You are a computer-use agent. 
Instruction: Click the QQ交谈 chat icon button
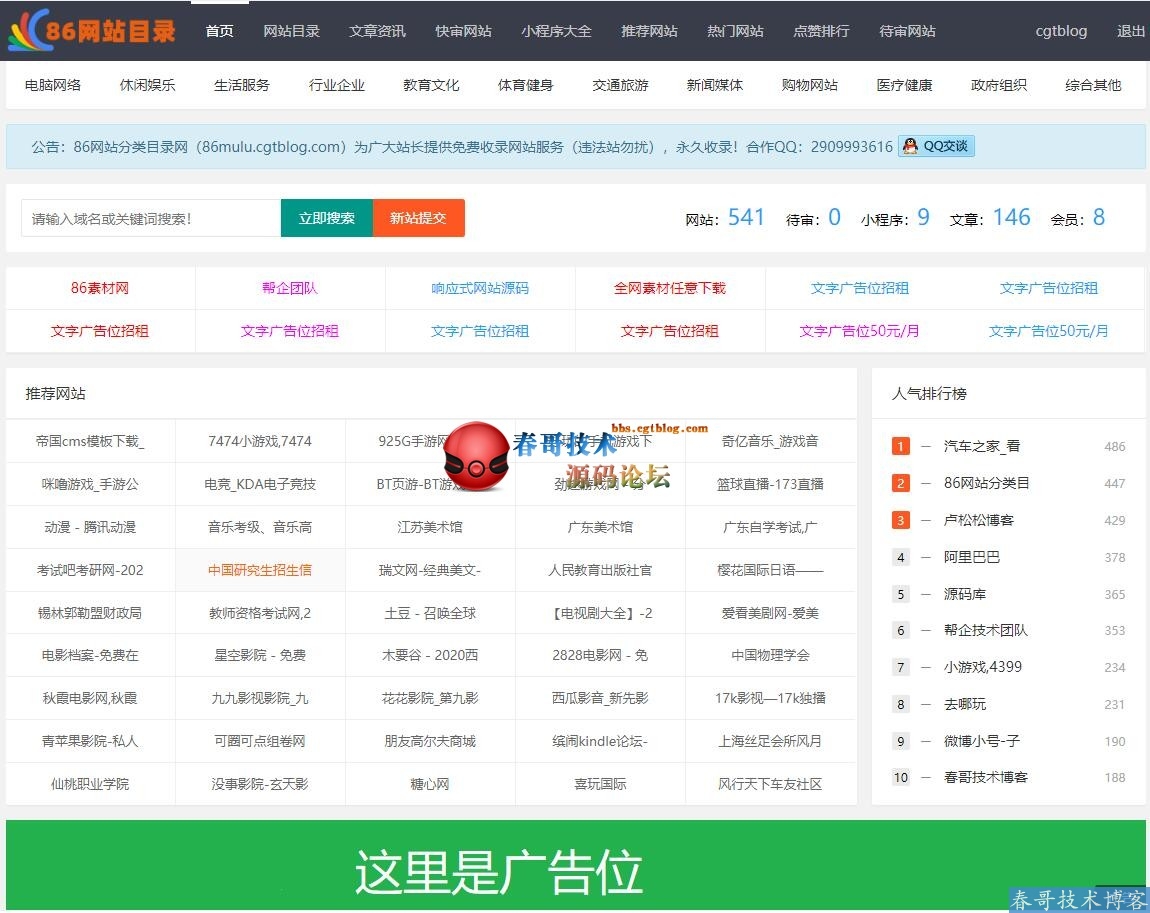tap(936, 146)
